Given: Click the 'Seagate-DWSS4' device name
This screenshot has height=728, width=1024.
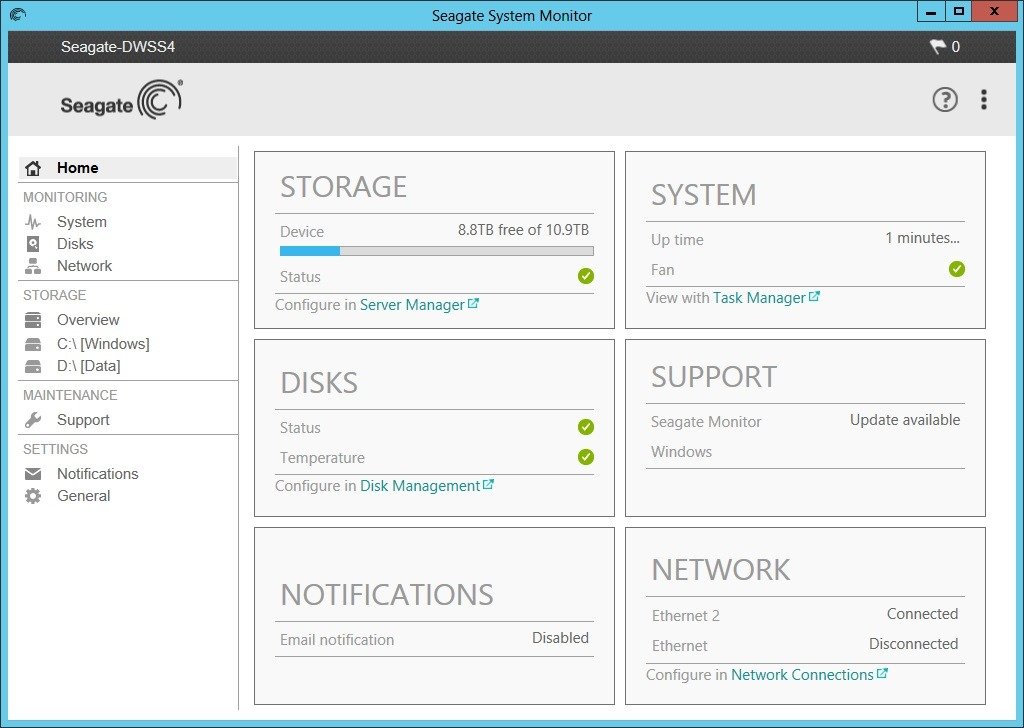Looking at the screenshot, I should (x=118, y=47).
